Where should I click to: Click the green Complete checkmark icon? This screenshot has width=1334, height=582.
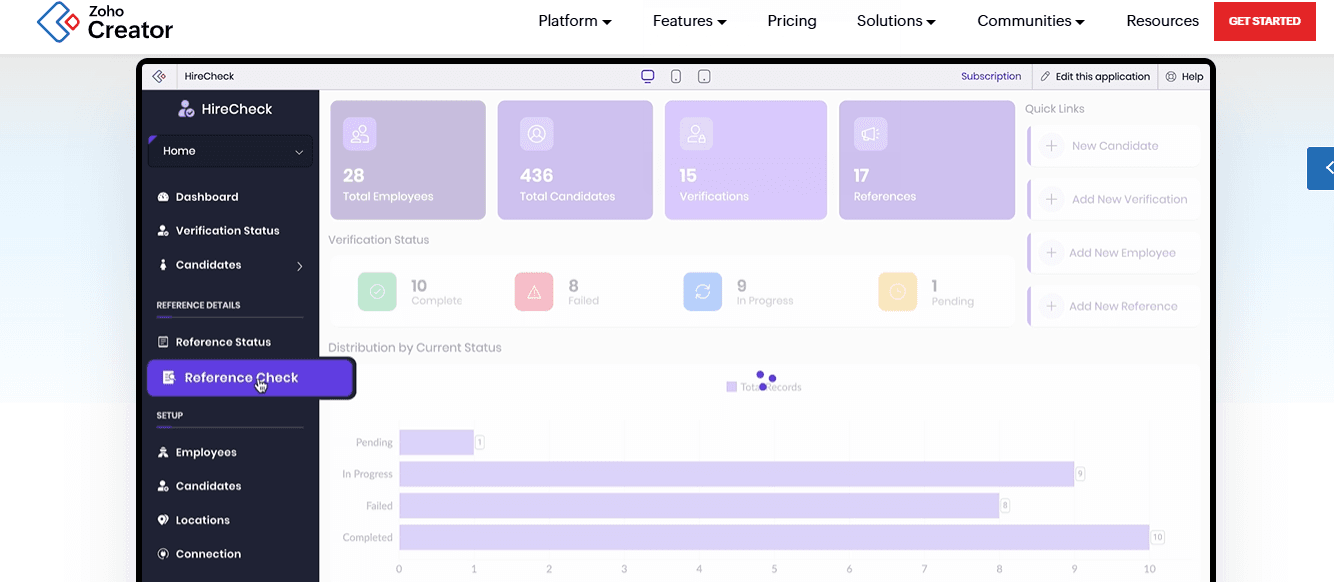pos(377,292)
